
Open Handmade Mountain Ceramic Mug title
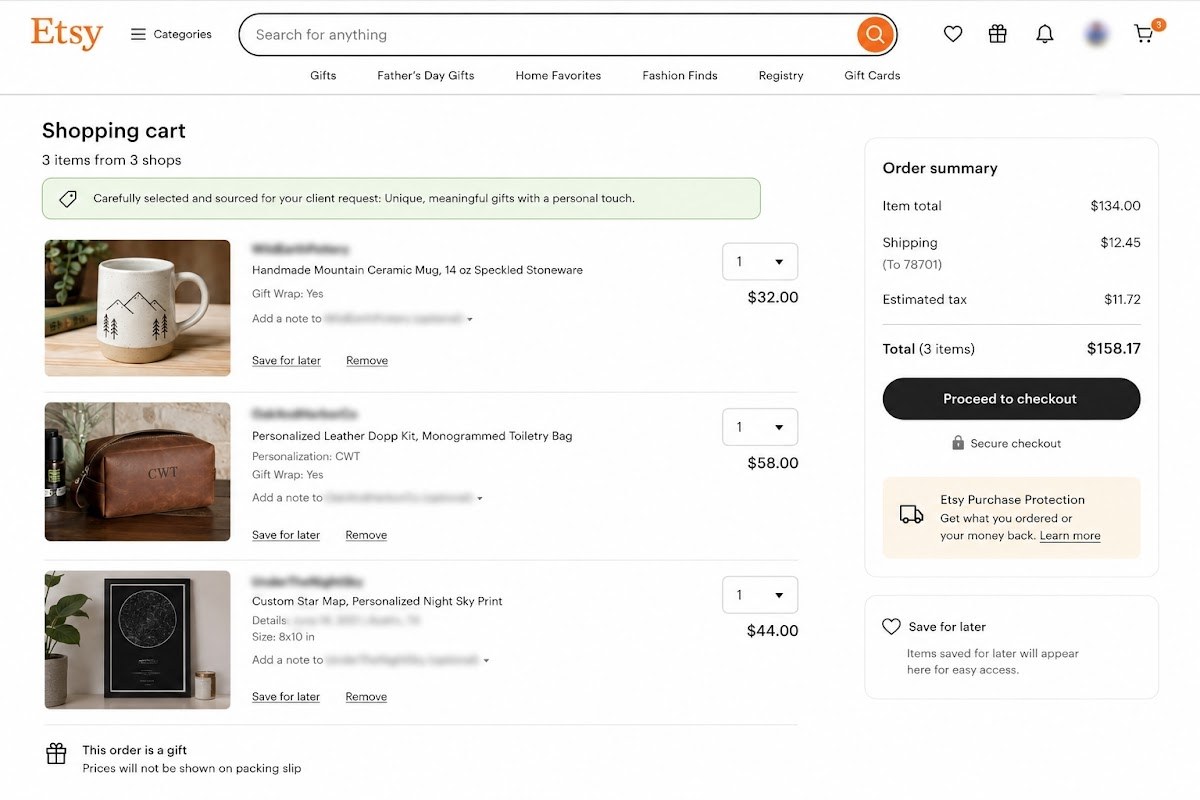coord(417,270)
